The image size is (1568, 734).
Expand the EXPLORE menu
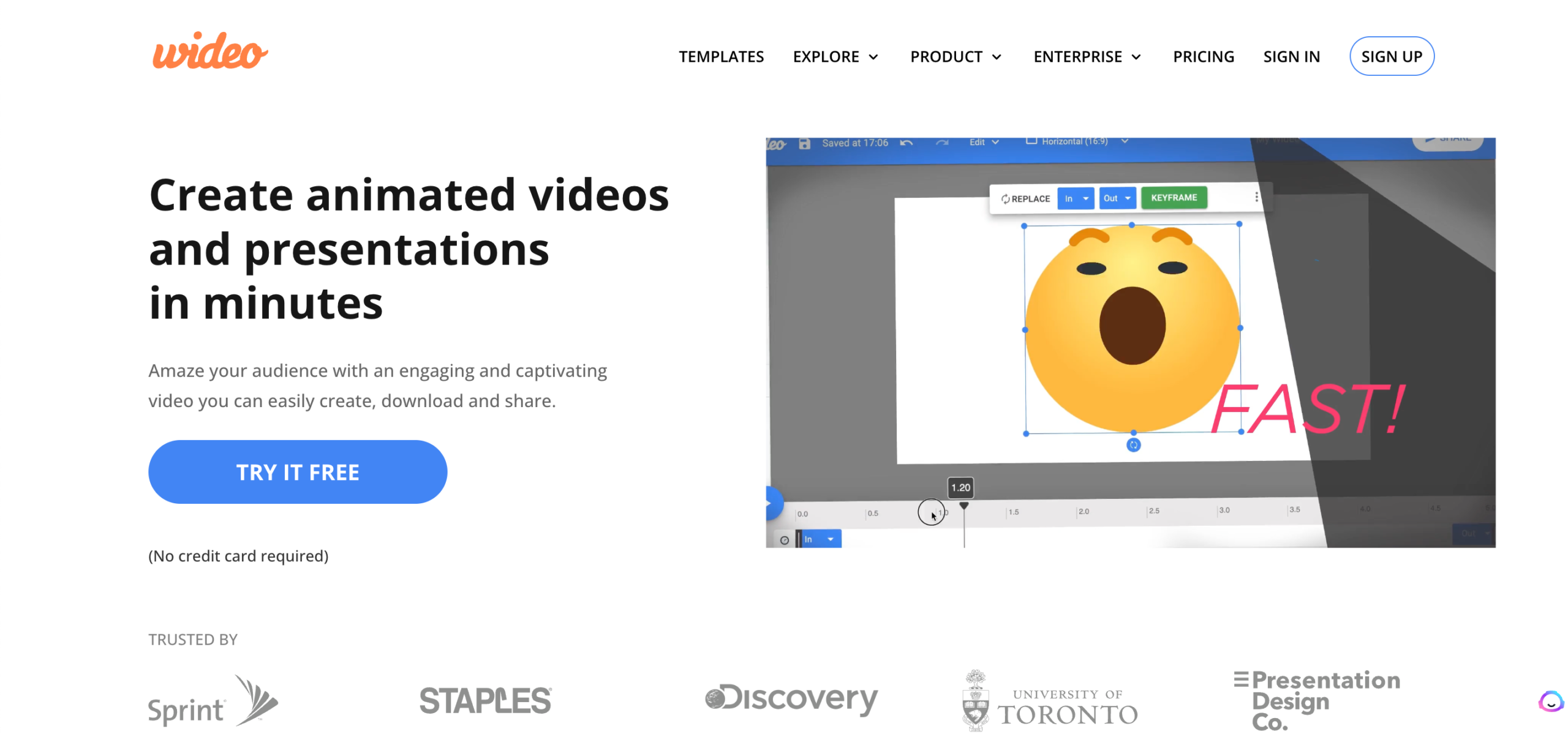tap(835, 56)
